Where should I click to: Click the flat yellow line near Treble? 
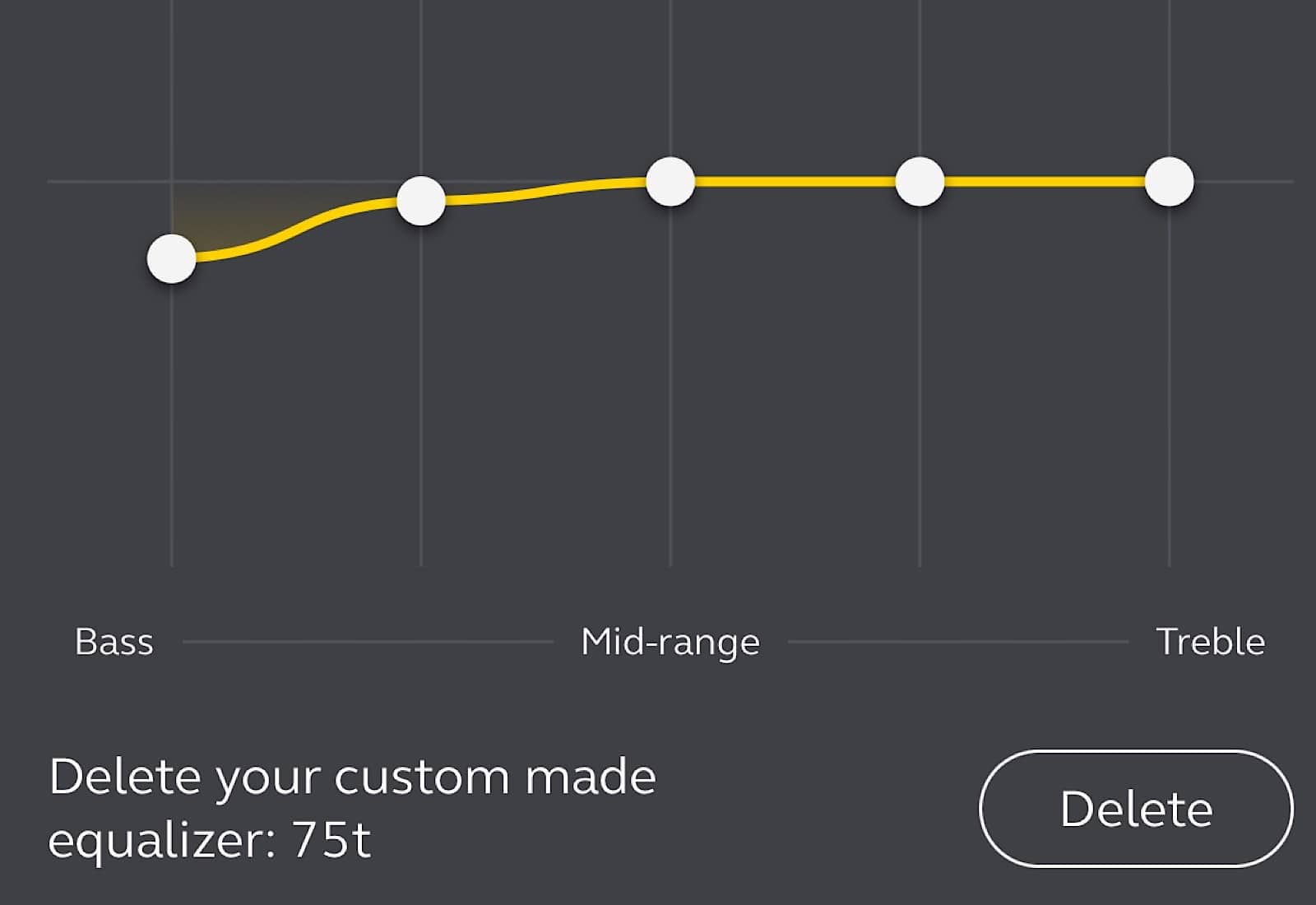click(1053, 180)
